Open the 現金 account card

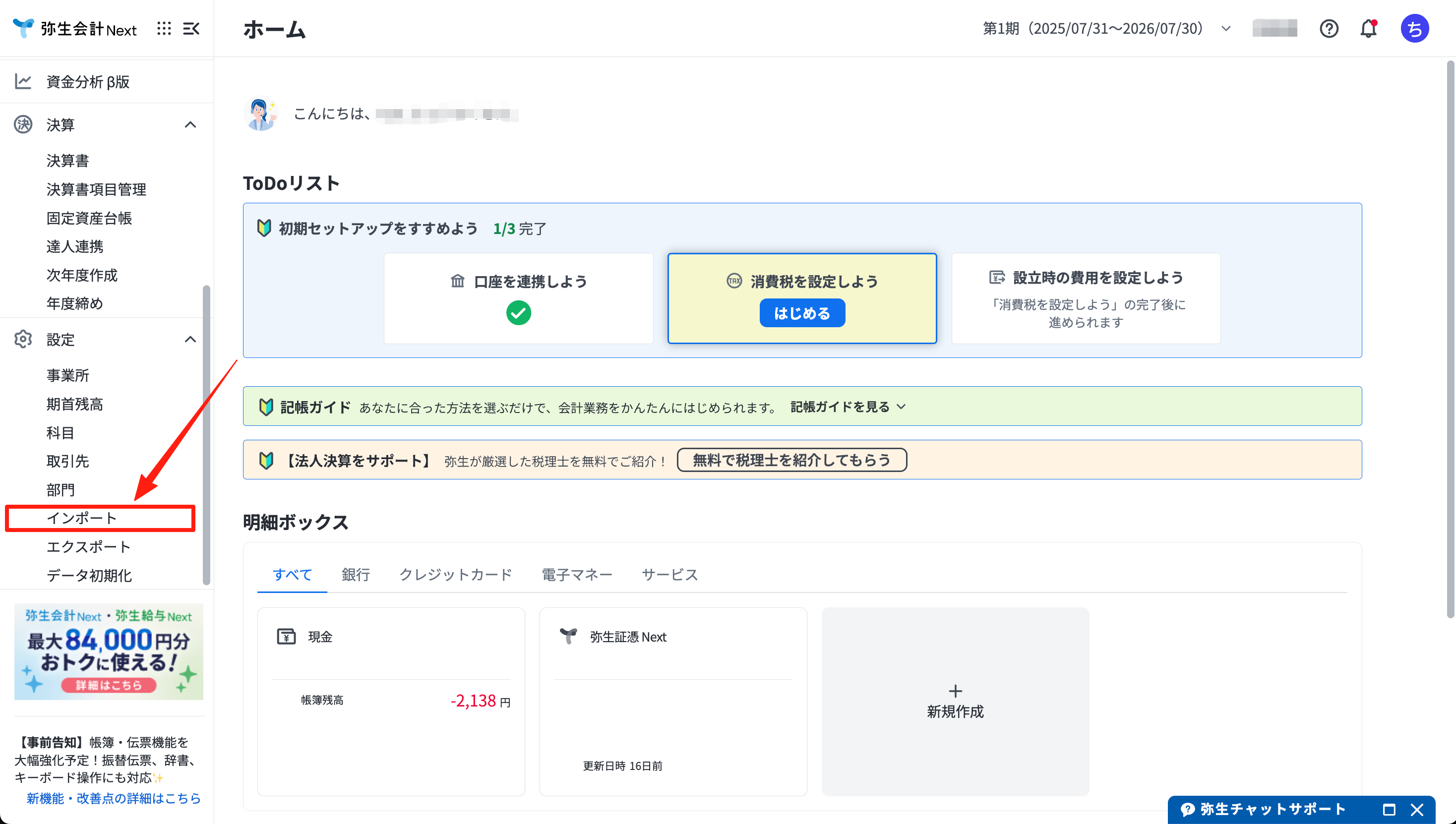pyautogui.click(x=391, y=702)
